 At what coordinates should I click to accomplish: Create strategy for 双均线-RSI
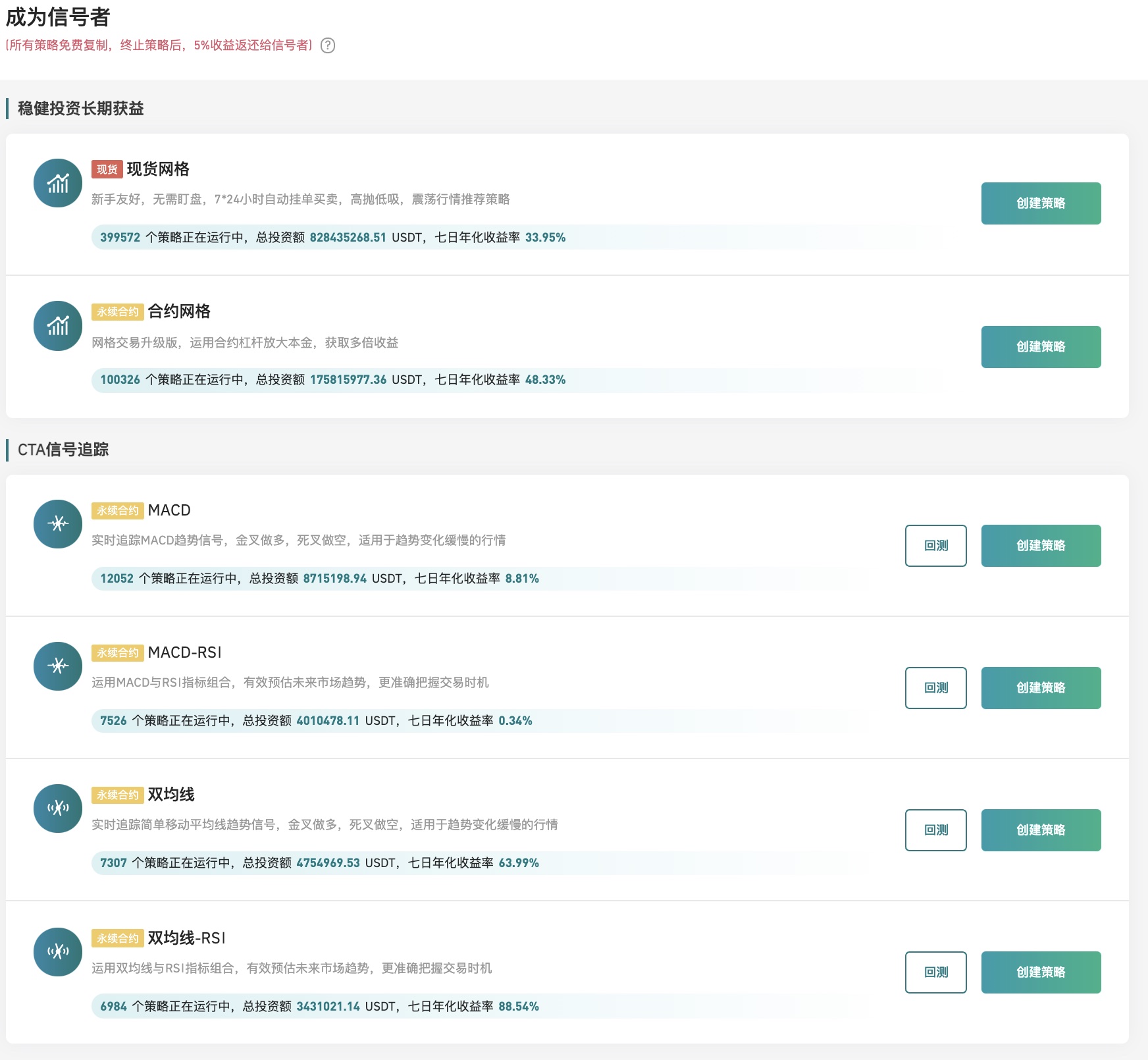click(1041, 972)
